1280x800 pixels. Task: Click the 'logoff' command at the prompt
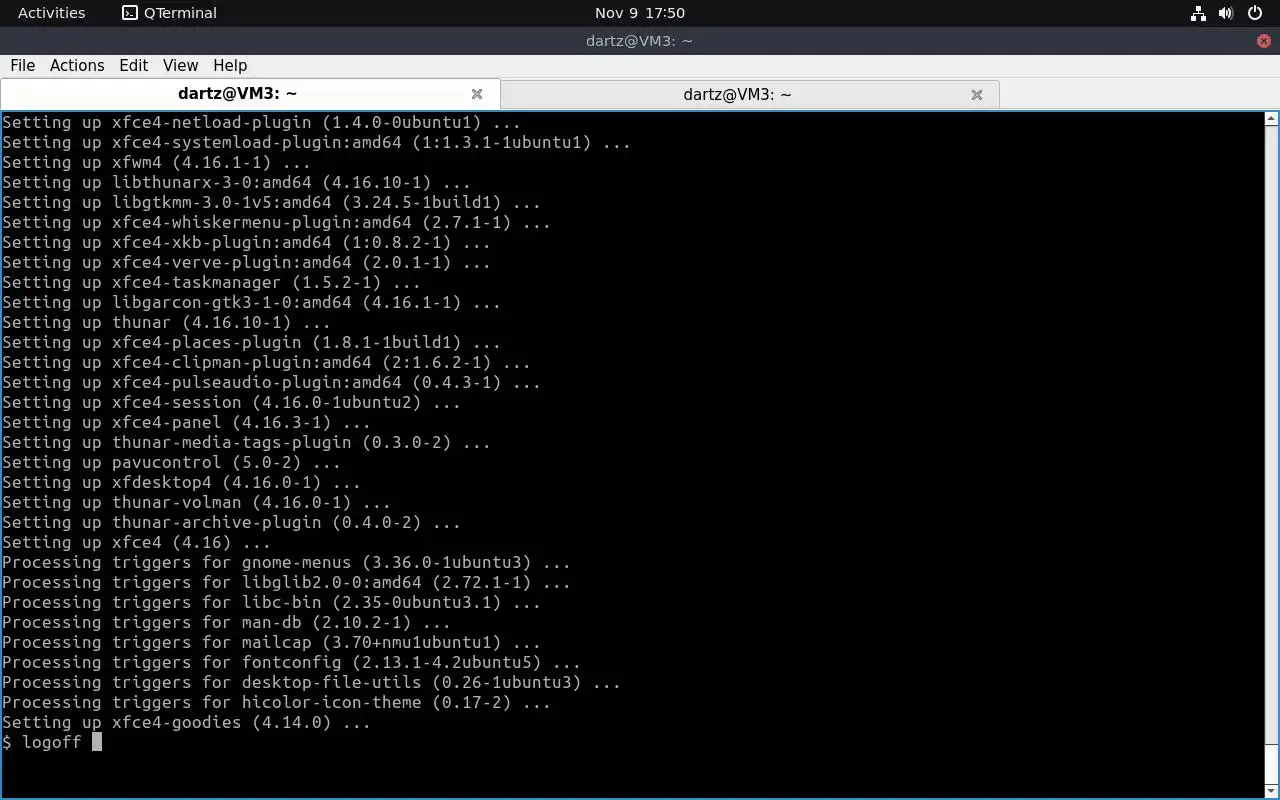[x=51, y=742]
